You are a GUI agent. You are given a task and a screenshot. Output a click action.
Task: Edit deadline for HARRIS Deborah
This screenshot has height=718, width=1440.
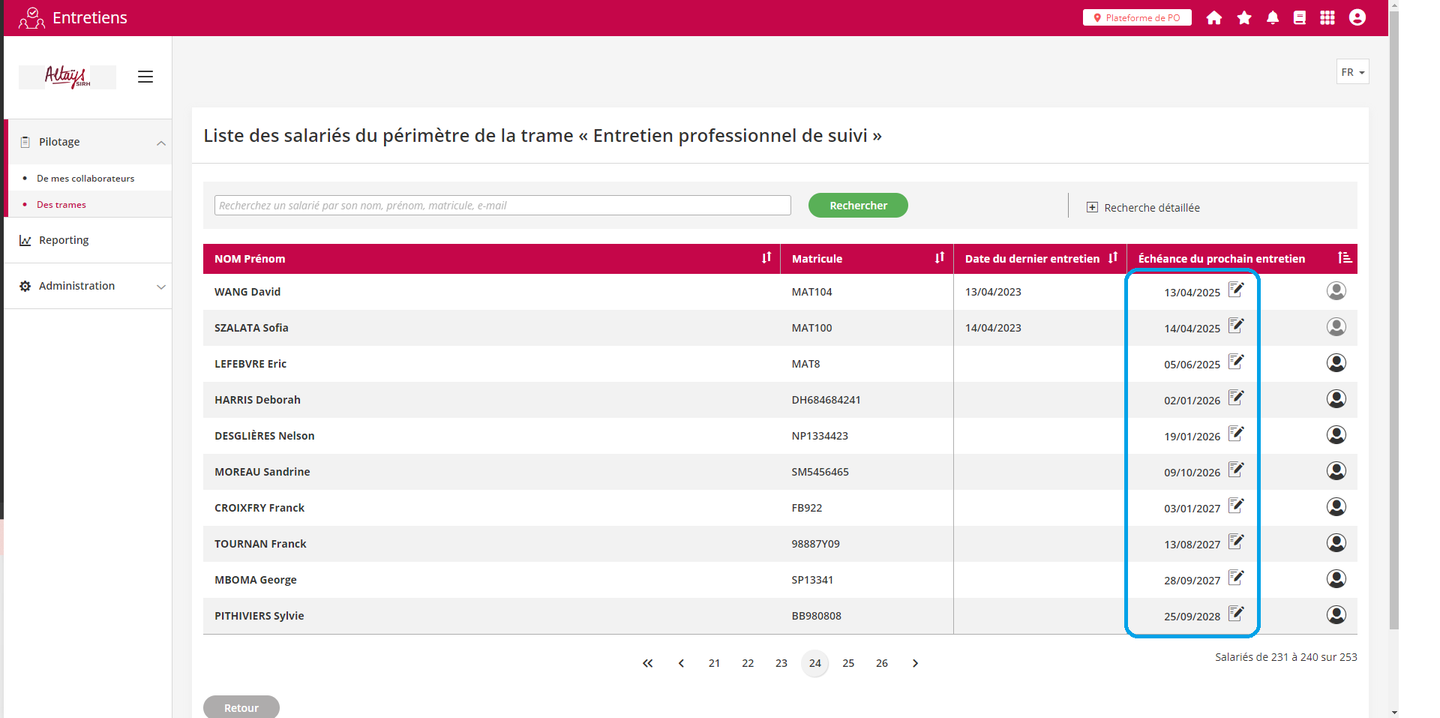(1236, 398)
